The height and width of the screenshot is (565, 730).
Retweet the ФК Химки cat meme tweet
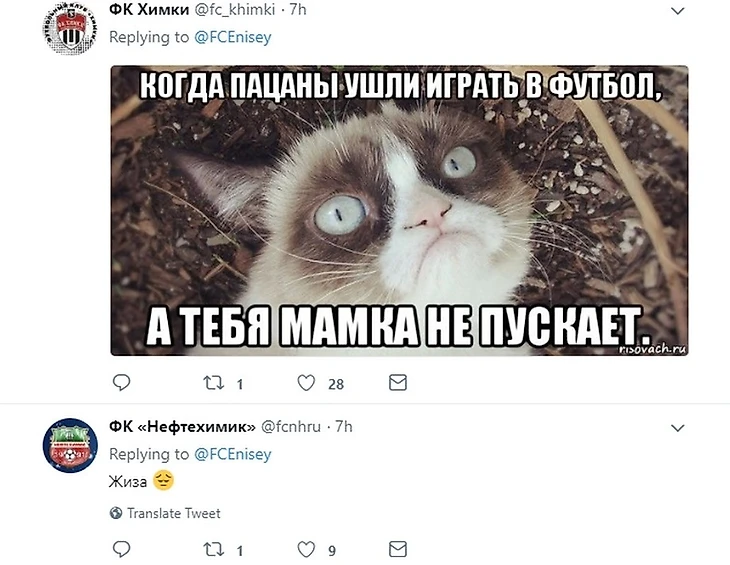pos(214,383)
